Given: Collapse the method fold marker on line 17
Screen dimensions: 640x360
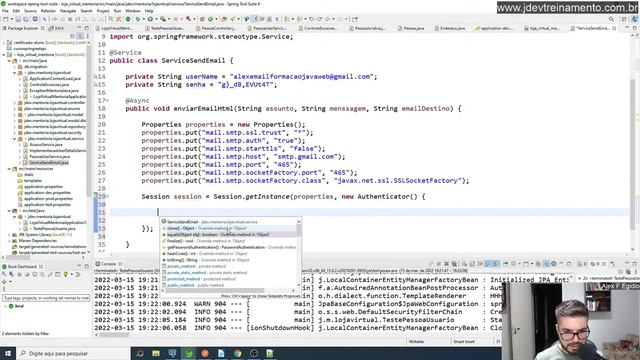Looking at the screenshot, I should 107,100.
